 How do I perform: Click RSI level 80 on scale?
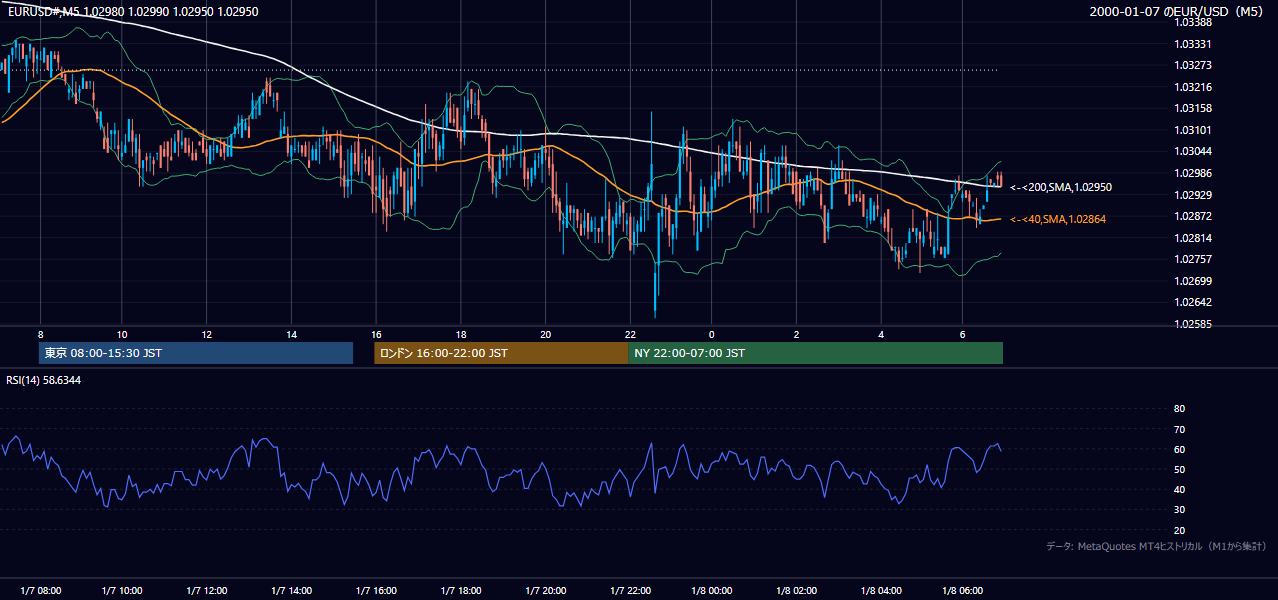1179,409
